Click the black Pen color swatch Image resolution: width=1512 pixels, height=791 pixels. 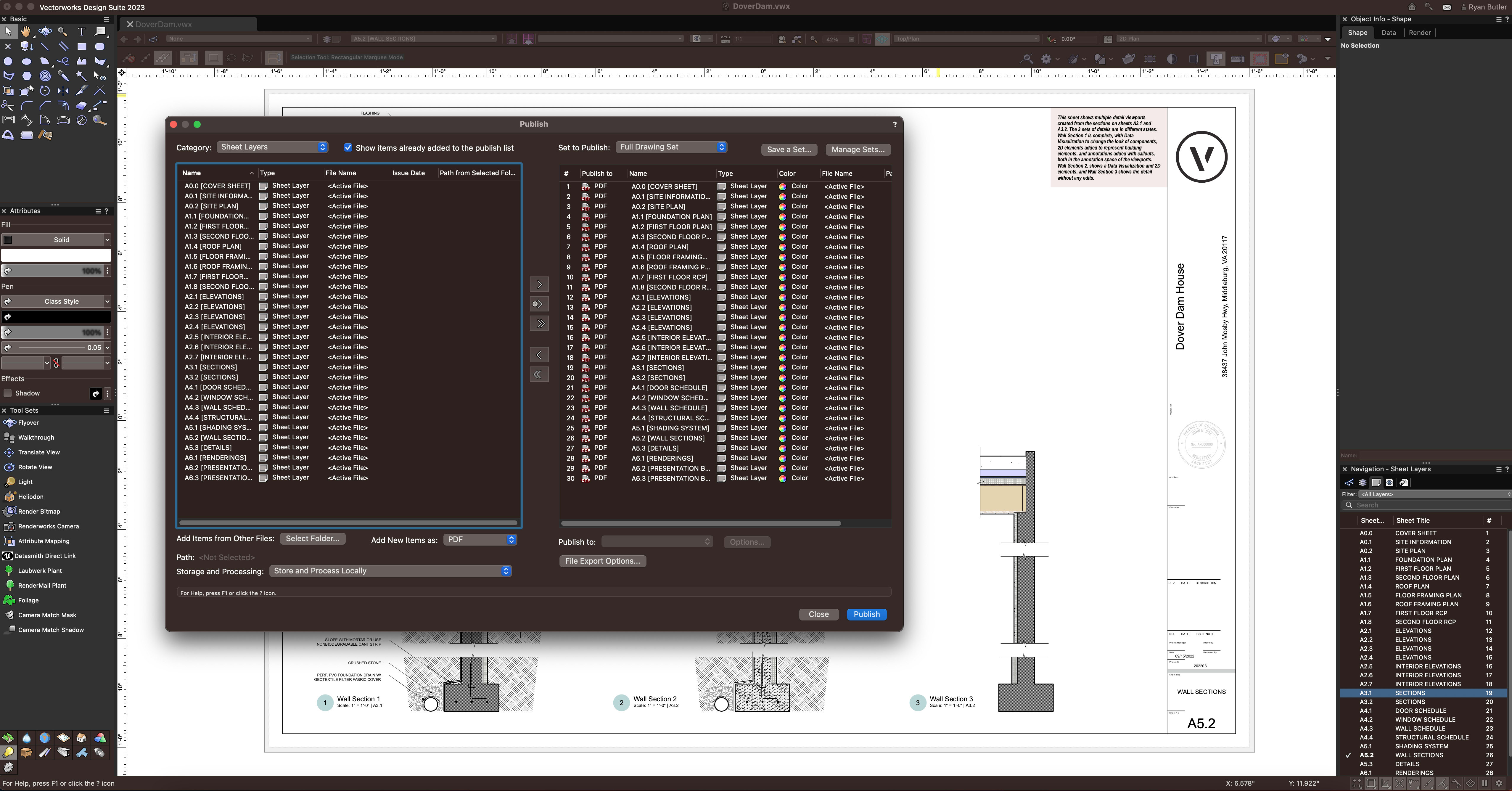(x=56, y=317)
